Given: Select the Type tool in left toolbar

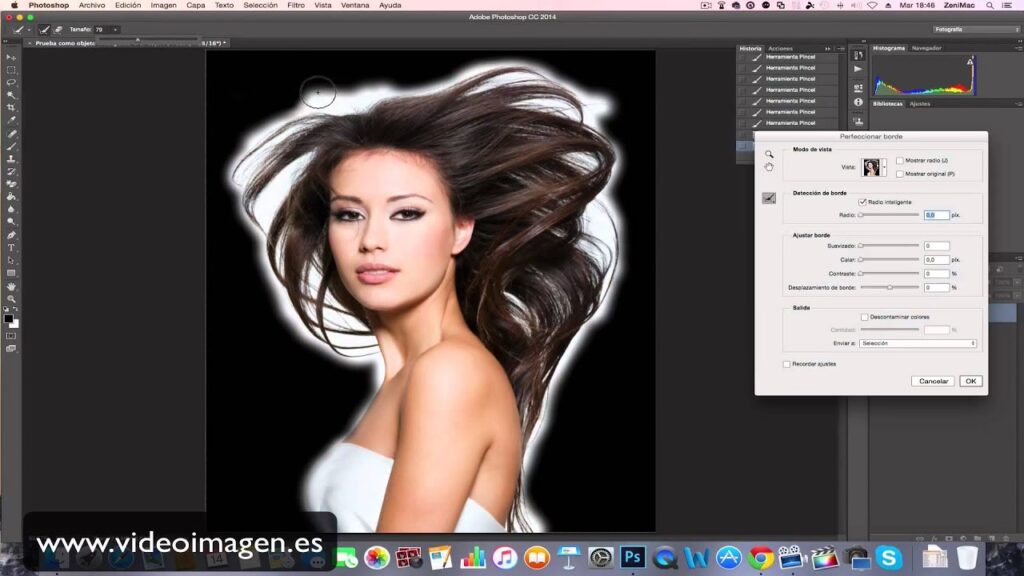Looking at the screenshot, I should tap(11, 247).
